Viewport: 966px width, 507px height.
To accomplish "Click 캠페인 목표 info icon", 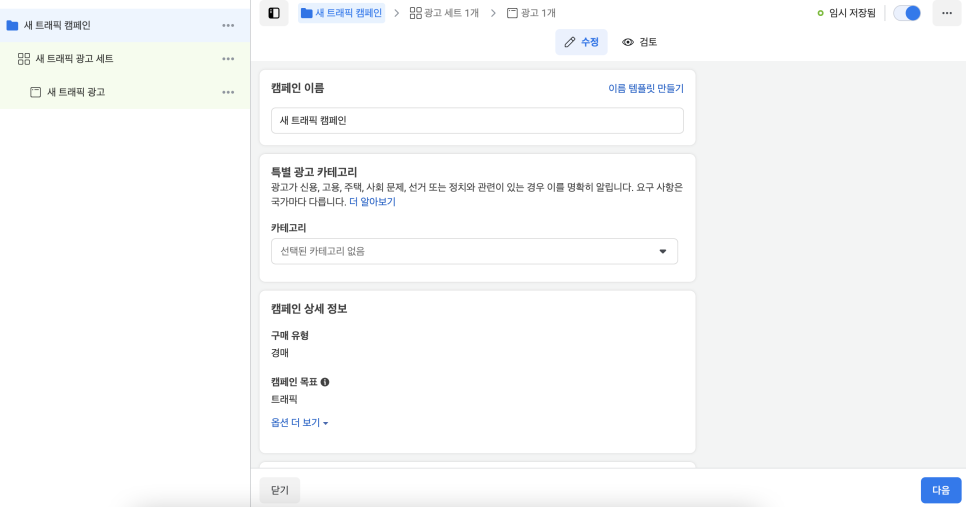I will click(325, 382).
